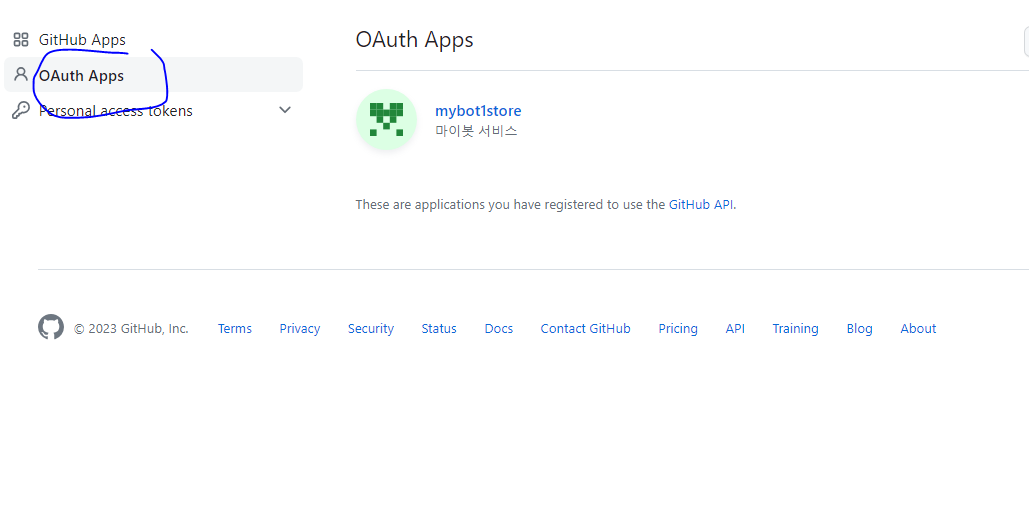Click the GitHub Apps grid icon
Screen dimensions: 1029x515
coord(21,40)
